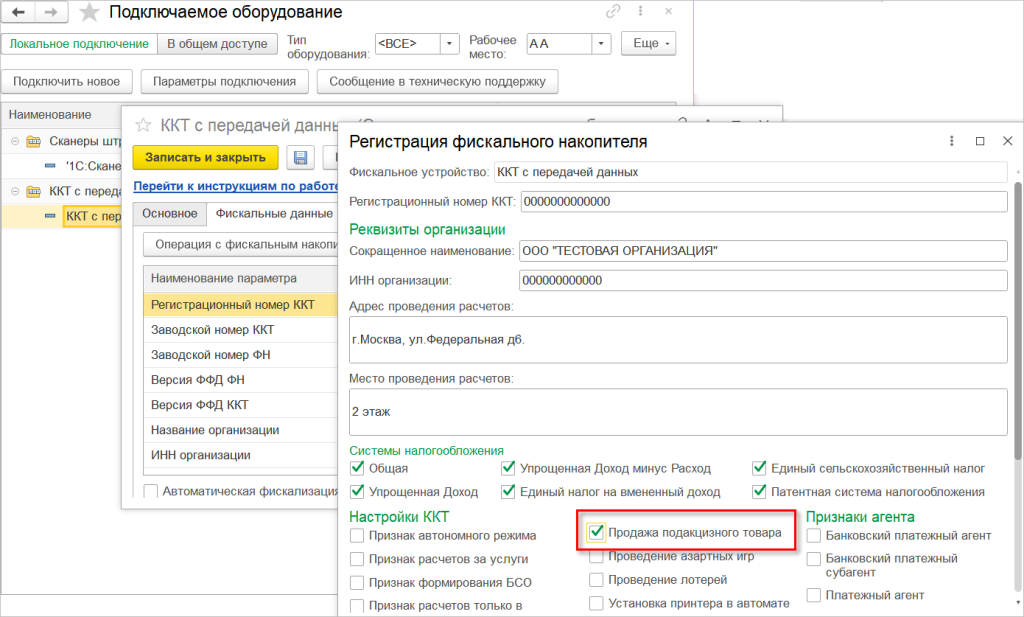
Task: Enable Установка принтера в автомате
Action: [x=596, y=603]
